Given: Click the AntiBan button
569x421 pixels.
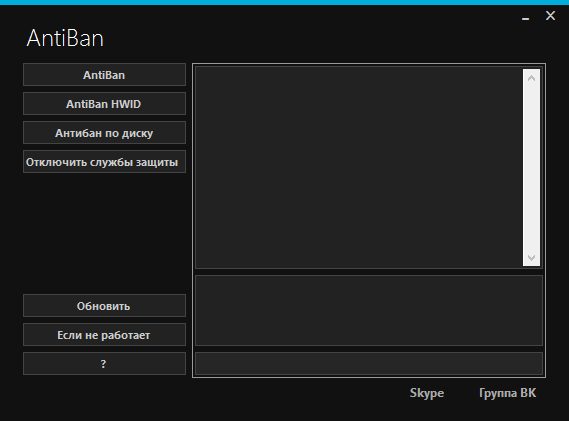Looking at the screenshot, I should [x=104, y=75].
